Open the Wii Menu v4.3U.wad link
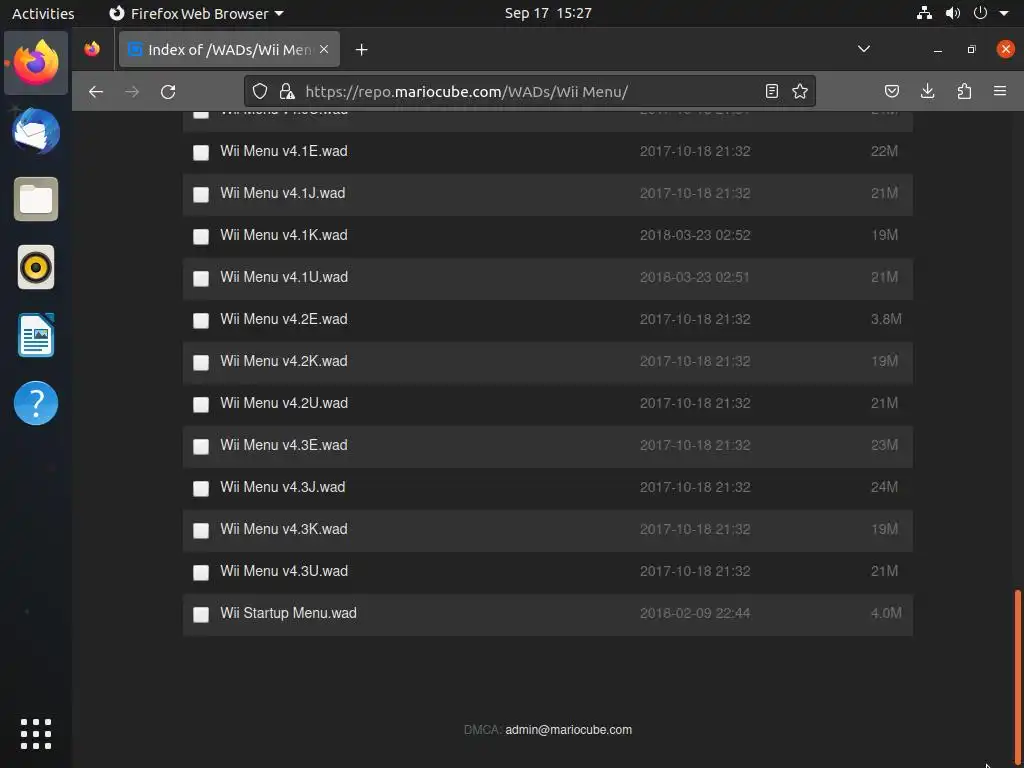Screen dimensions: 1024x768 tap(284, 570)
